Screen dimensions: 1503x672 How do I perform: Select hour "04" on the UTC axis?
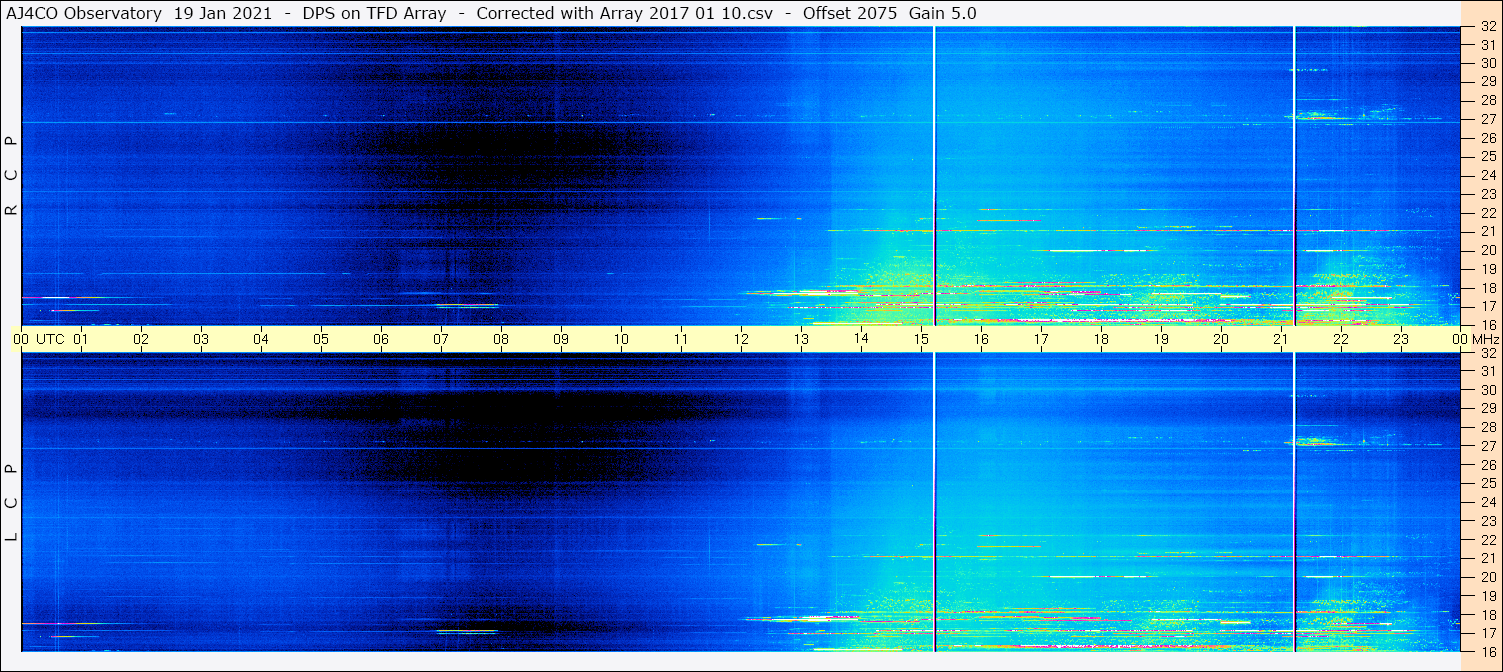(261, 339)
